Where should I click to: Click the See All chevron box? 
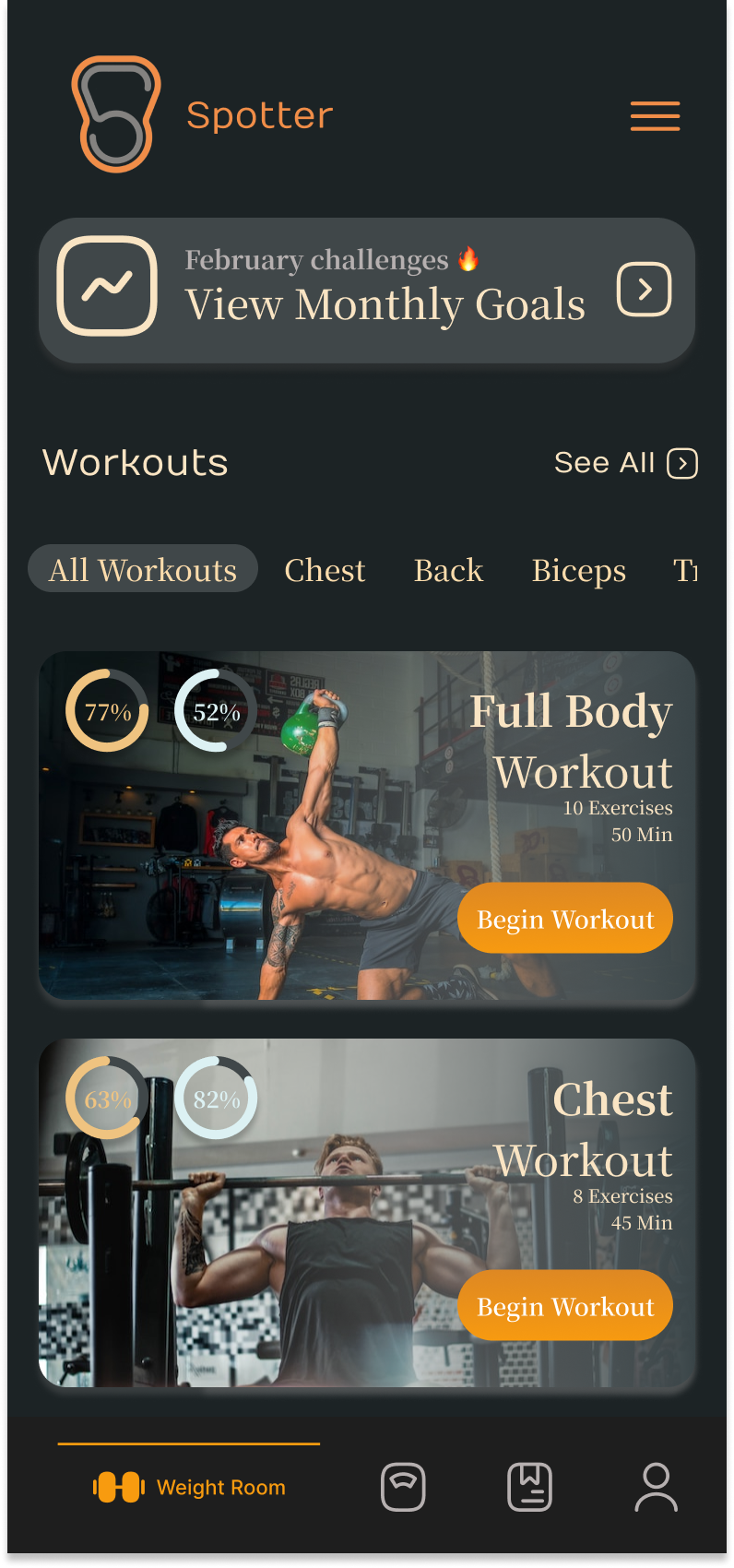tap(682, 463)
